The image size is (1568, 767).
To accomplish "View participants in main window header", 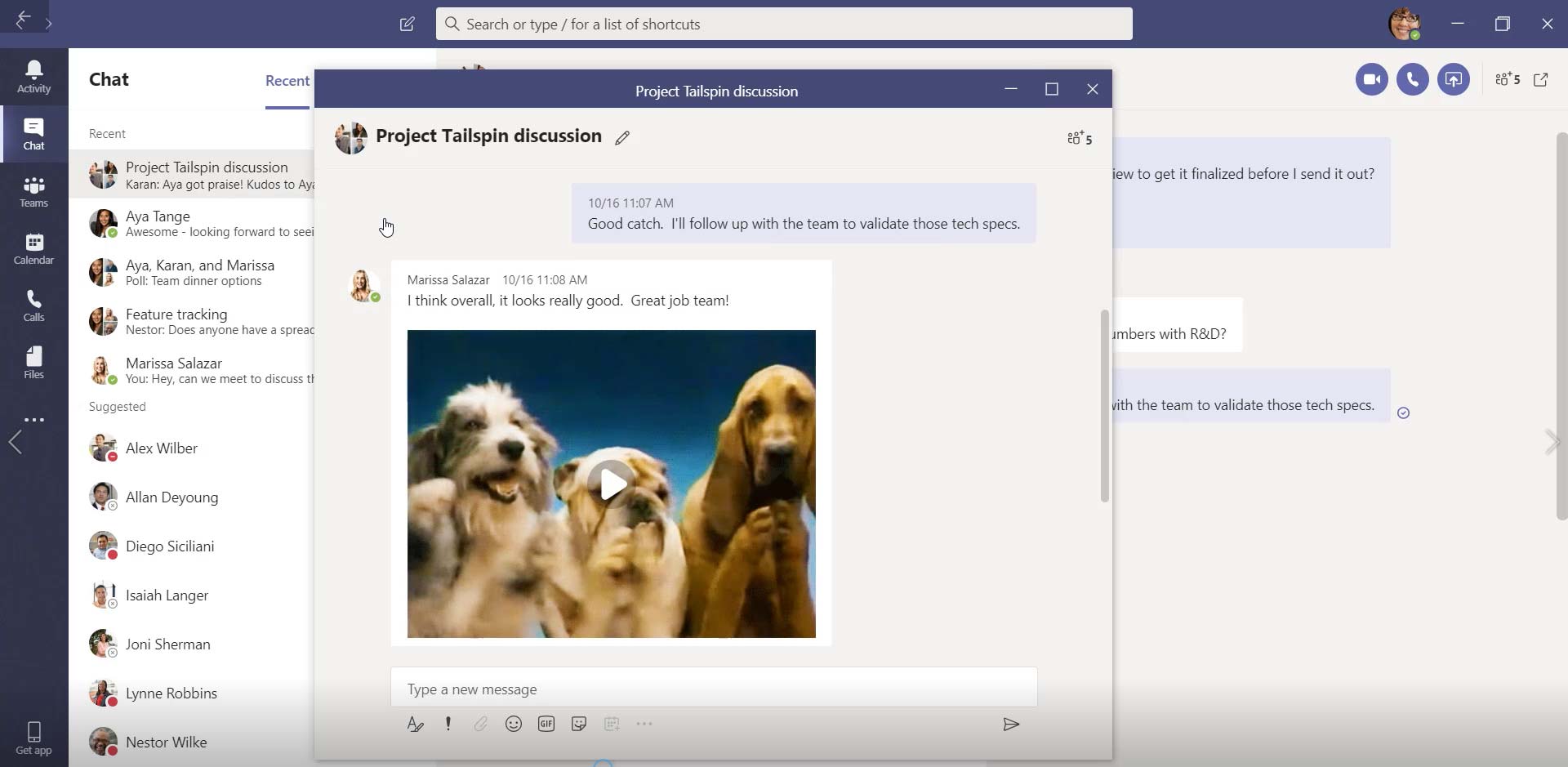I will point(1508,79).
